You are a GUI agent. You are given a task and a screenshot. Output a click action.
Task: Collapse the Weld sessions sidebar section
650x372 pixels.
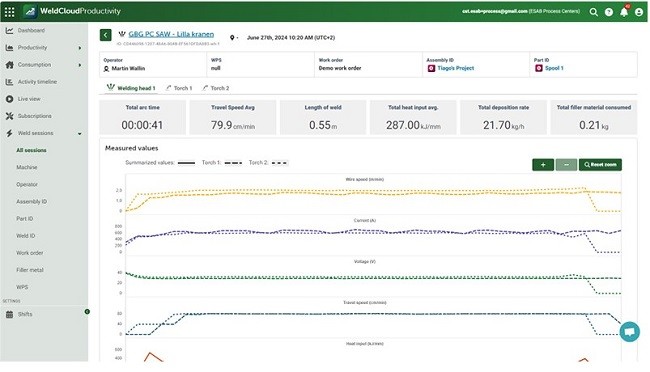(x=80, y=134)
